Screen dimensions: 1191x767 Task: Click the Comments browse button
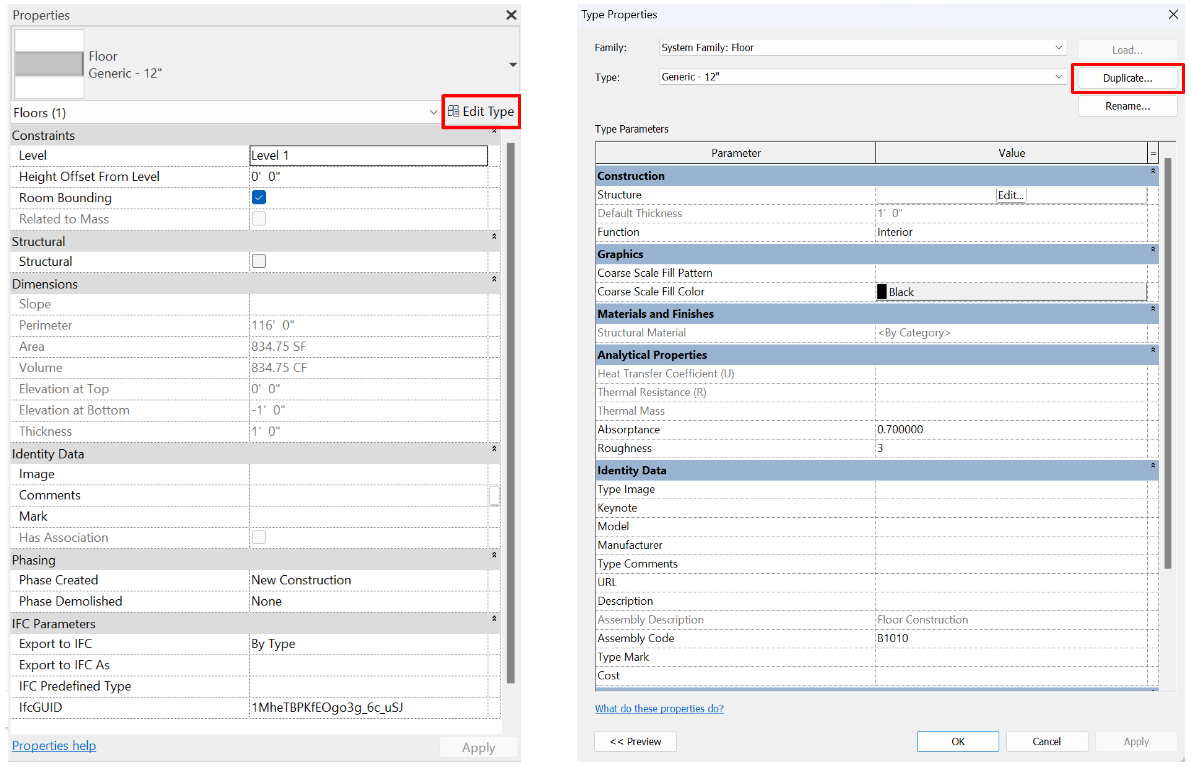494,496
